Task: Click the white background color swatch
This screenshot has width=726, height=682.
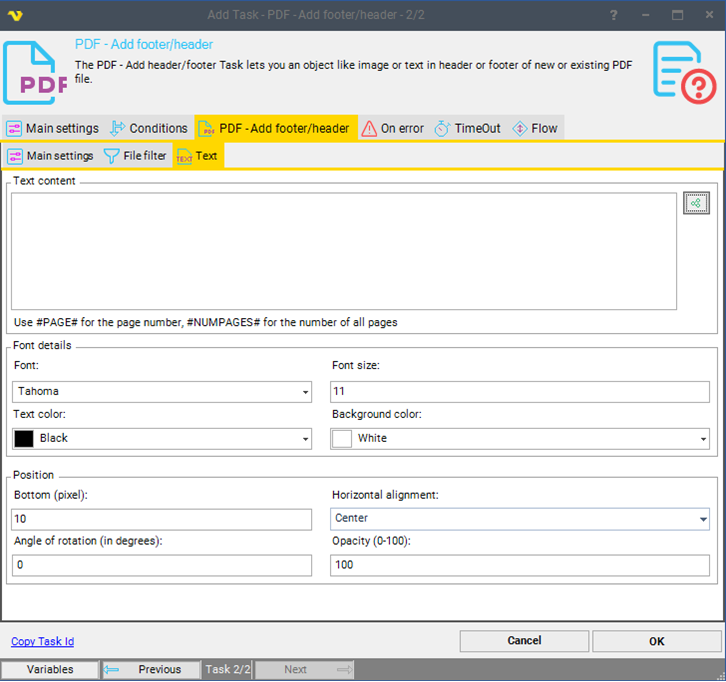Action: click(x=342, y=439)
